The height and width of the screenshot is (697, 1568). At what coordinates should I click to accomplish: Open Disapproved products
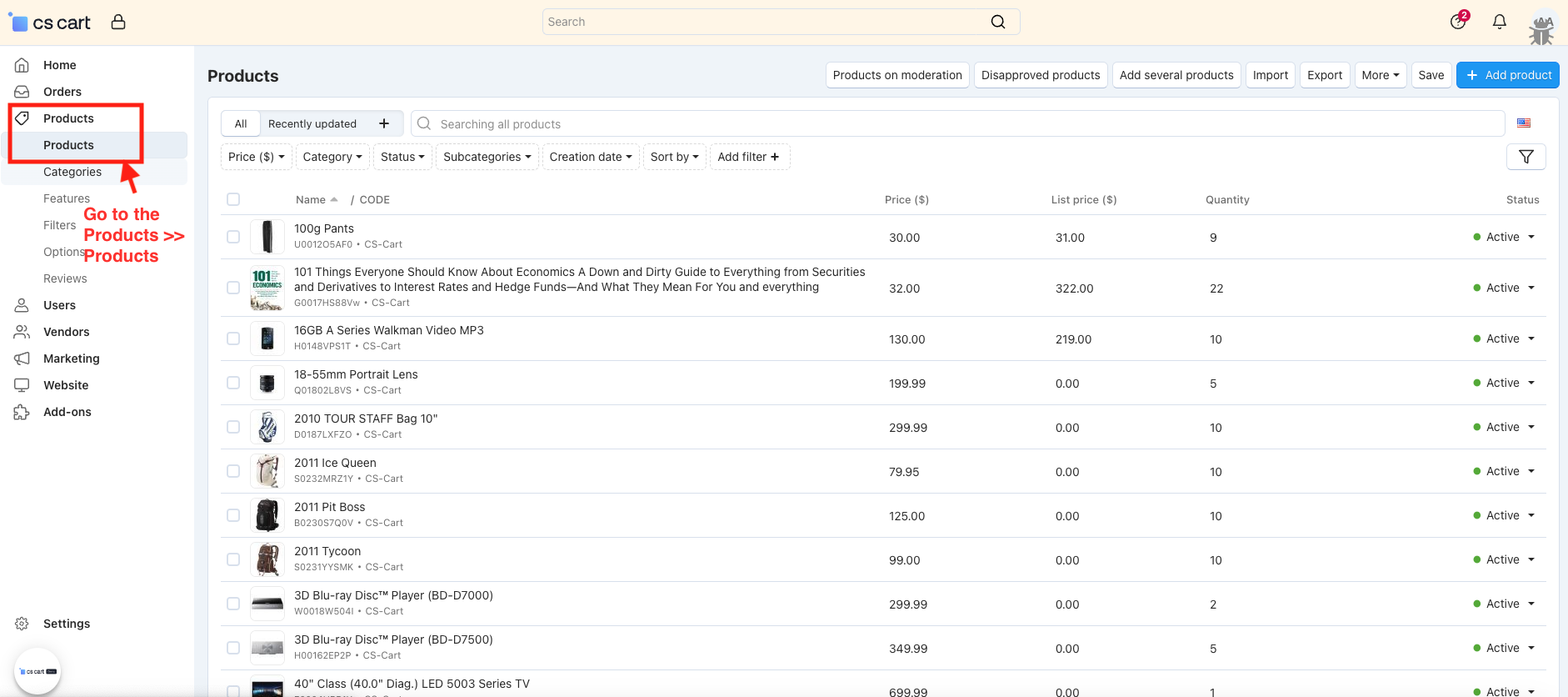click(x=1041, y=75)
